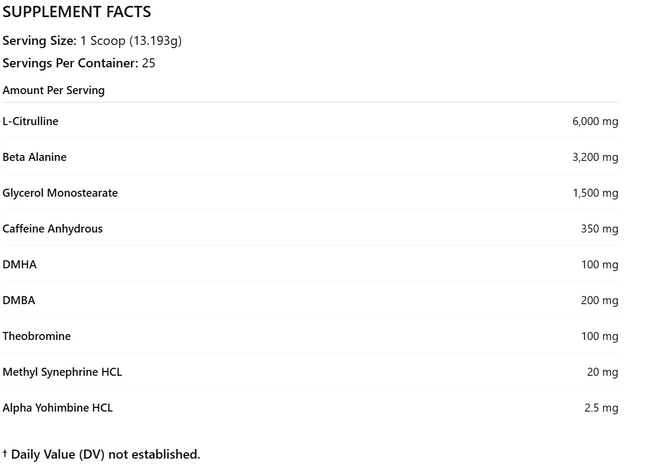Select the DMHA ingredient name
This screenshot has width=645, height=472.
20,265
